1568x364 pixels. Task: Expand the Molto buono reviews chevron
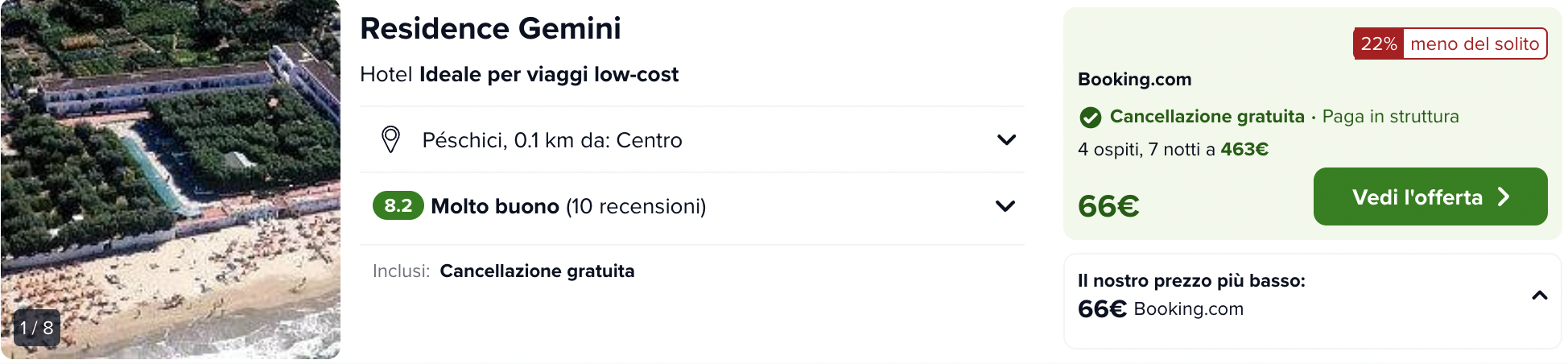(x=1005, y=206)
